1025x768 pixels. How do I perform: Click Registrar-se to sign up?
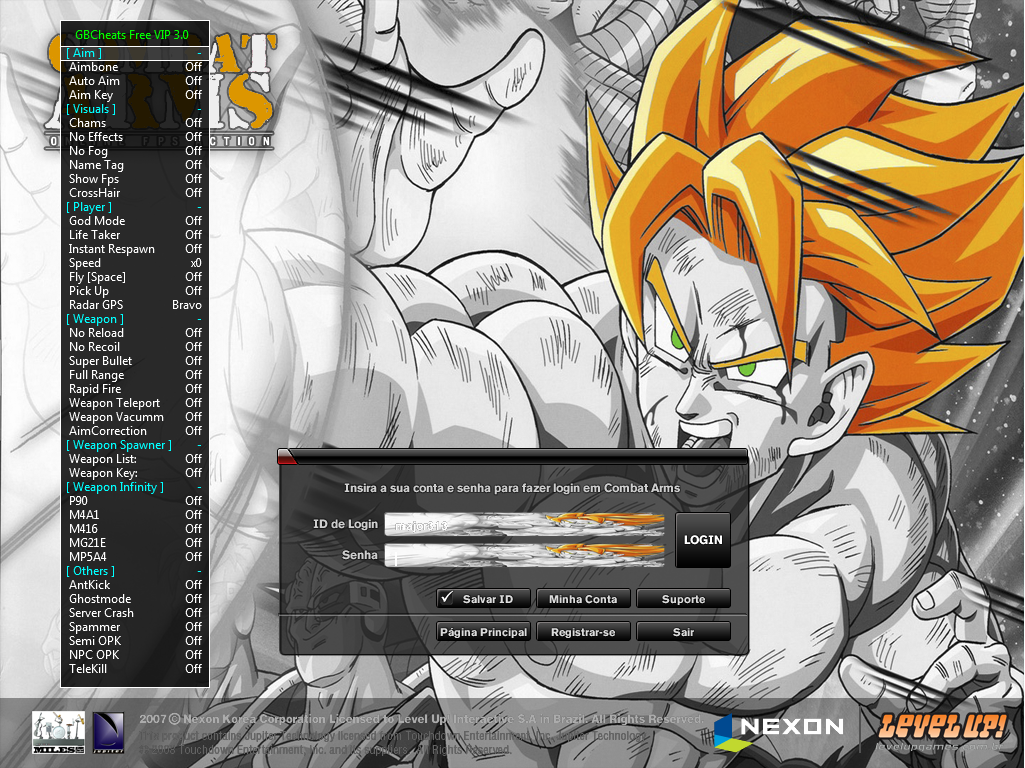coord(583,632)
